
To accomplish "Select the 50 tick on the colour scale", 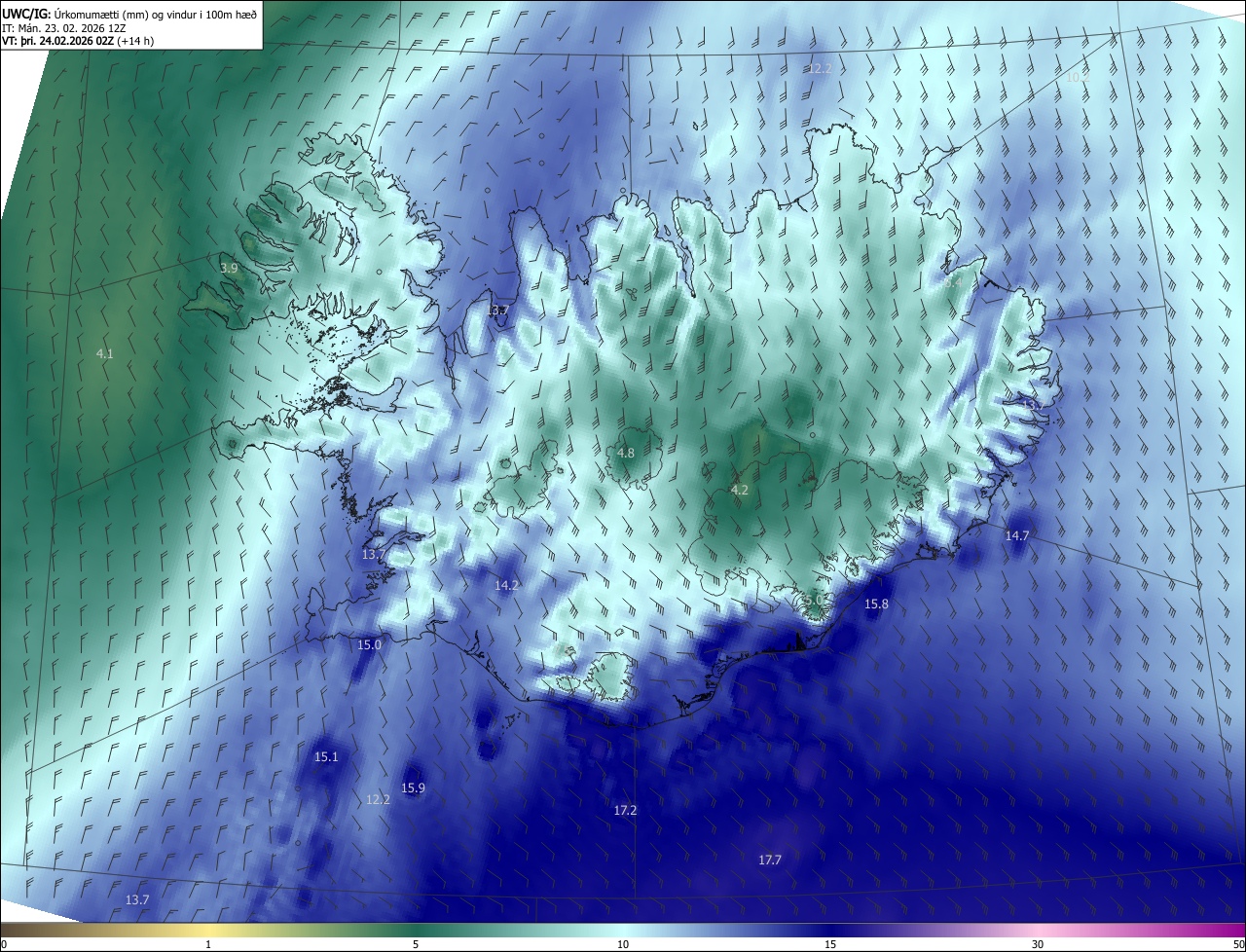I will [x=1238, y=944].
